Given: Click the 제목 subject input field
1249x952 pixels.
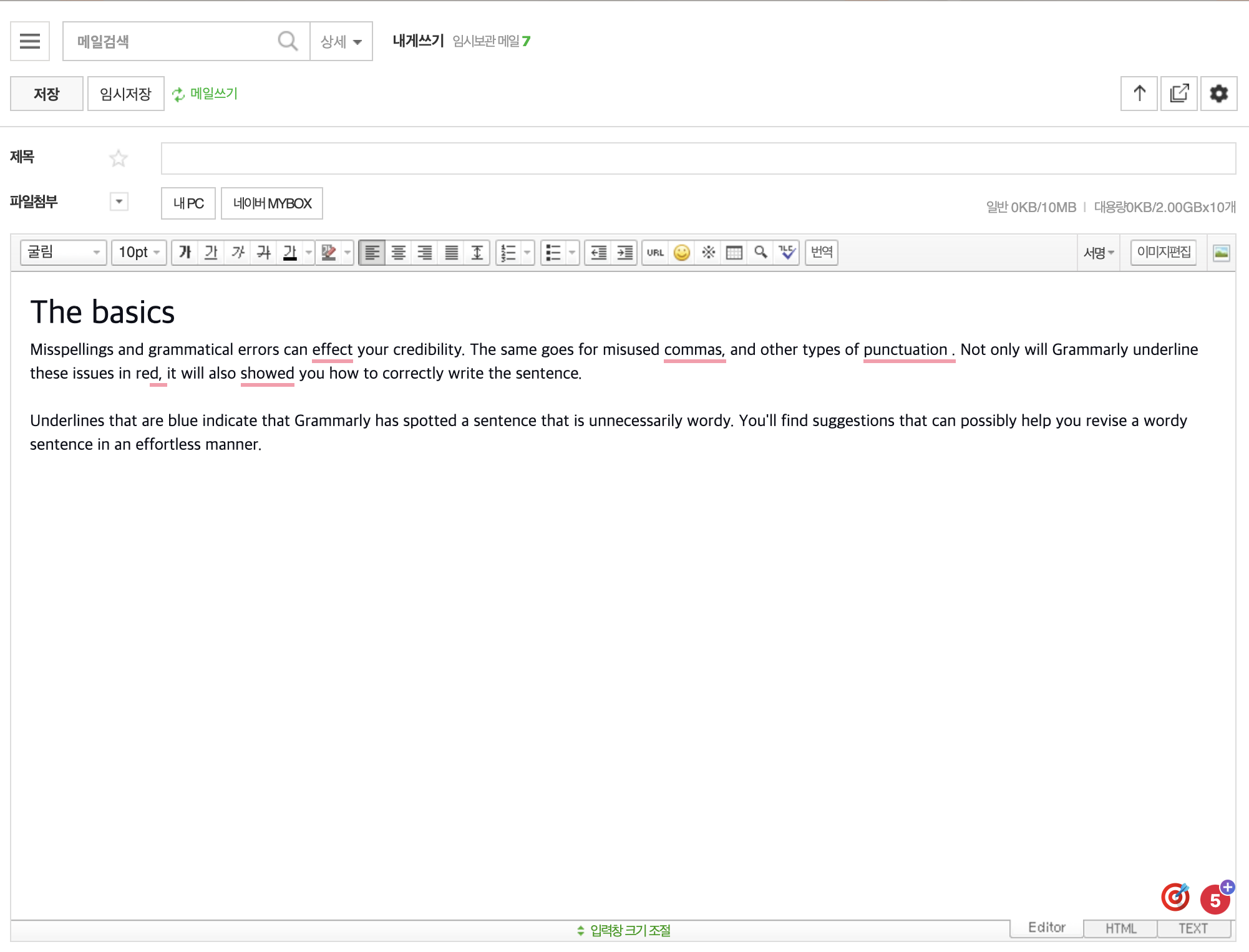Looking at the screenshot, I should tap(697, 158).
